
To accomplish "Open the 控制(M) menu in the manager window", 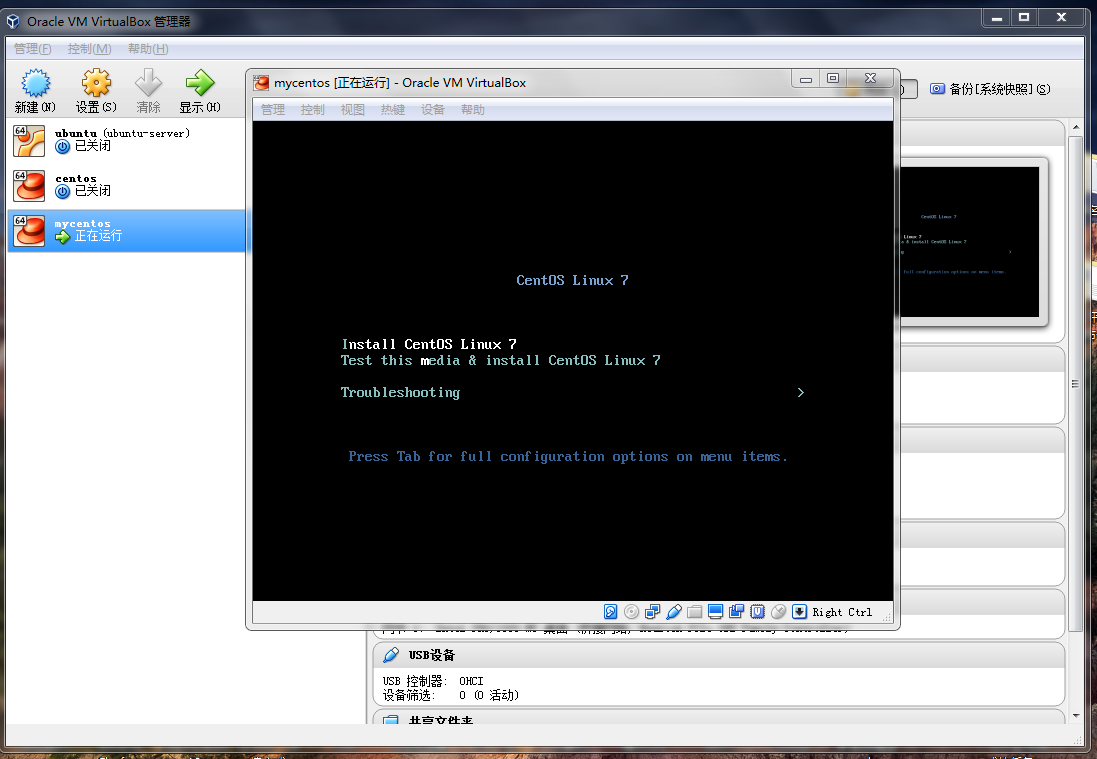I will [89, 49].
